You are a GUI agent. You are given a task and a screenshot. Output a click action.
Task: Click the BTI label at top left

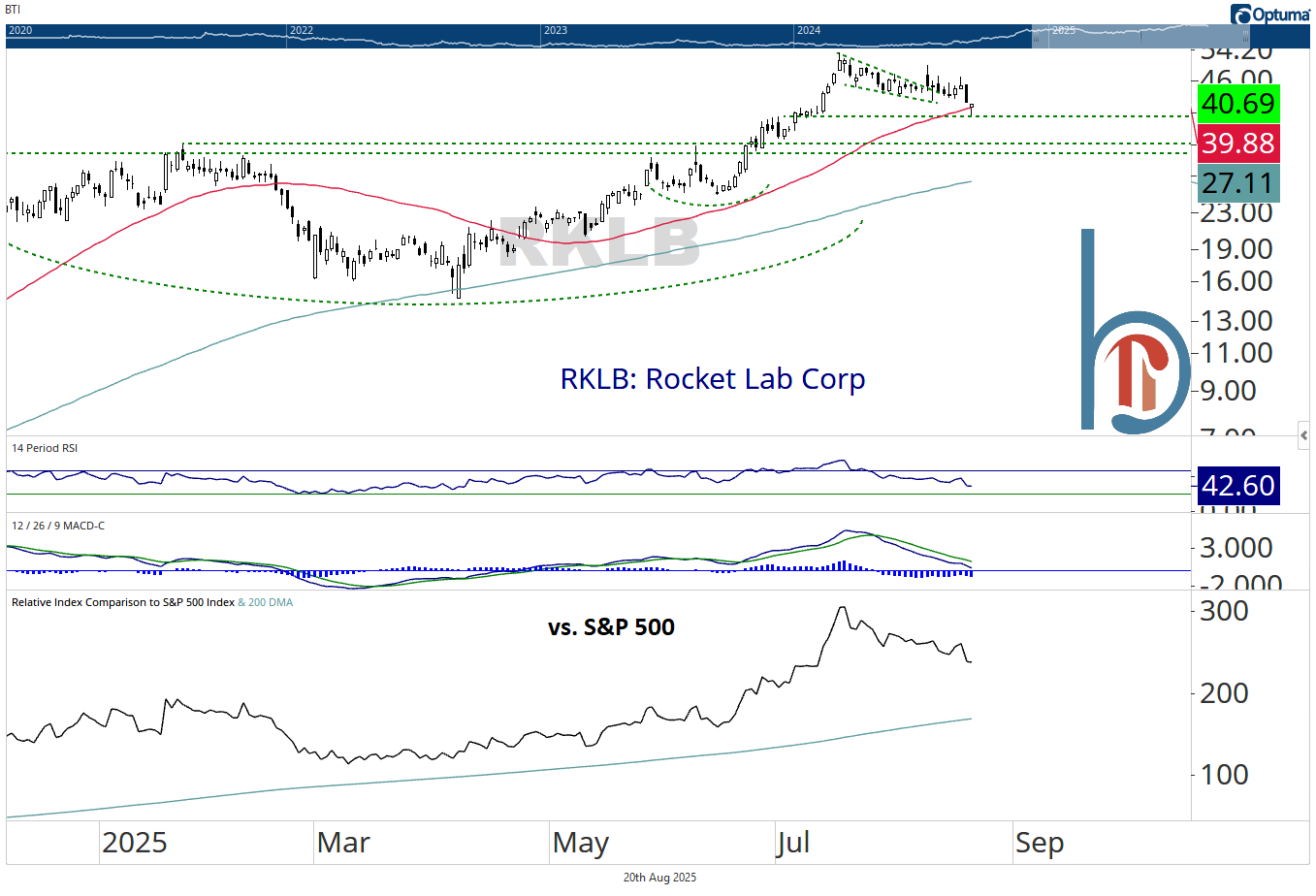[13, 10]
